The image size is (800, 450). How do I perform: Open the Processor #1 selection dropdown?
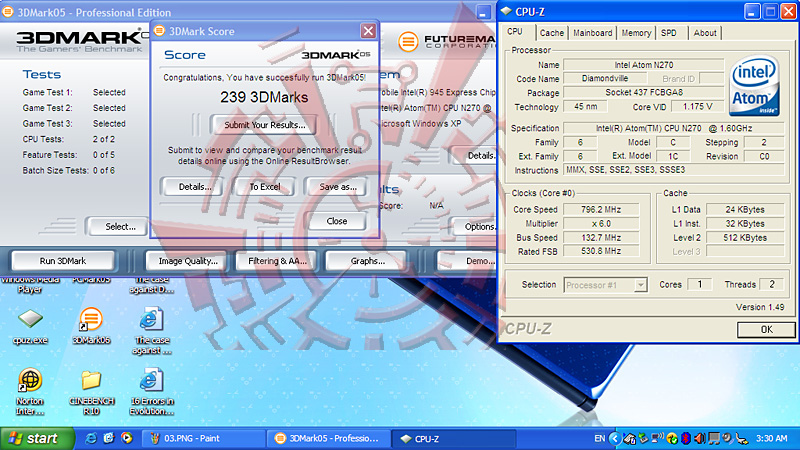(605, 285)
